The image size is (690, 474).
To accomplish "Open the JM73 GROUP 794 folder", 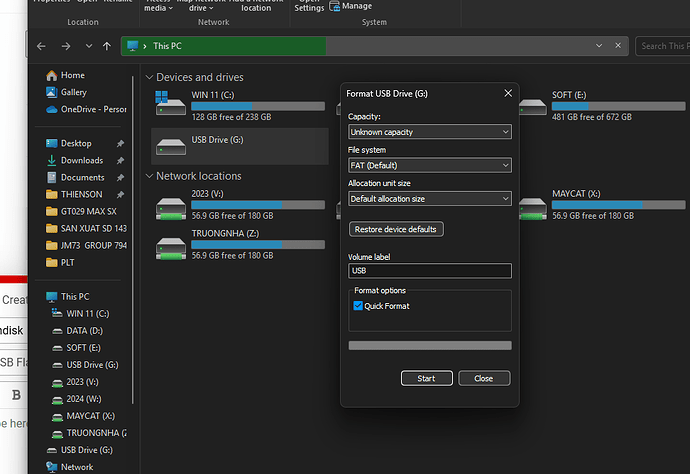I will click(x=86, y=246).
